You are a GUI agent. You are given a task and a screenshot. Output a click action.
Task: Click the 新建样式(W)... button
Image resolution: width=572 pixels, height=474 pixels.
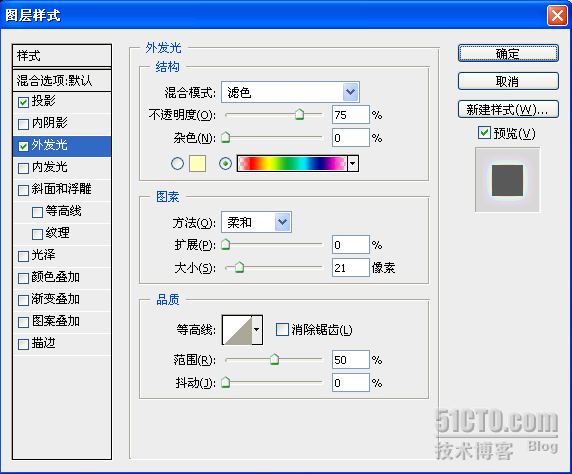pyautogui.click(x=508, y=109)
